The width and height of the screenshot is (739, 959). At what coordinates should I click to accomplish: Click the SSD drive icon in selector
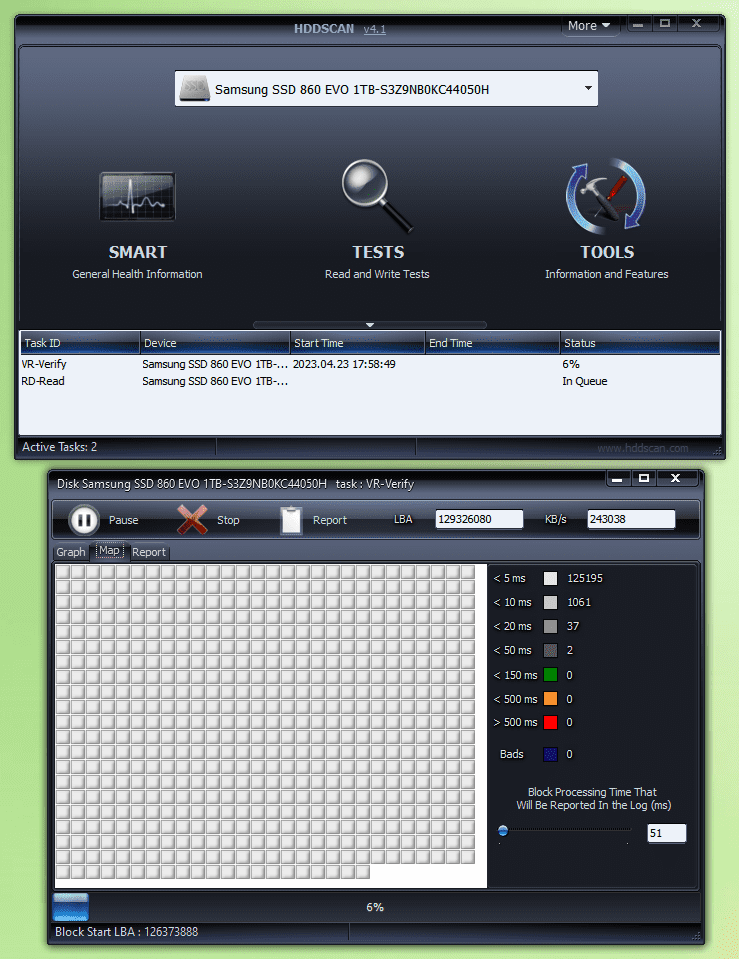click(195, 89)
